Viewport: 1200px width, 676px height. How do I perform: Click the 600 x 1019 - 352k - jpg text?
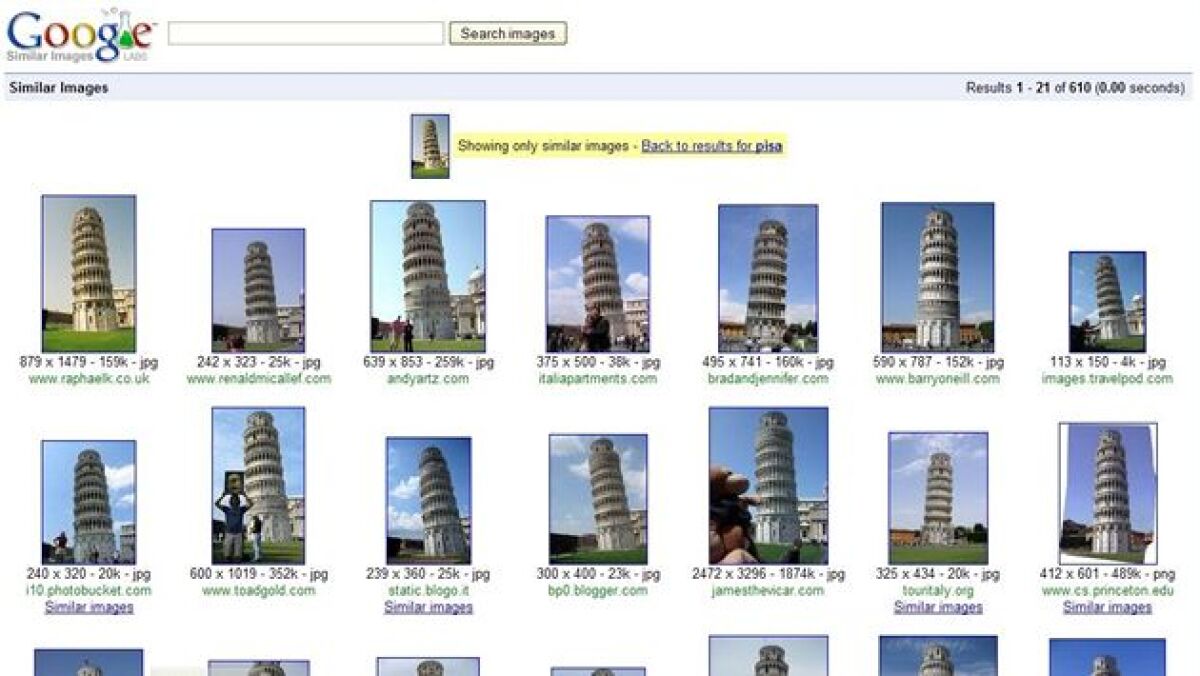click(258, 575)
